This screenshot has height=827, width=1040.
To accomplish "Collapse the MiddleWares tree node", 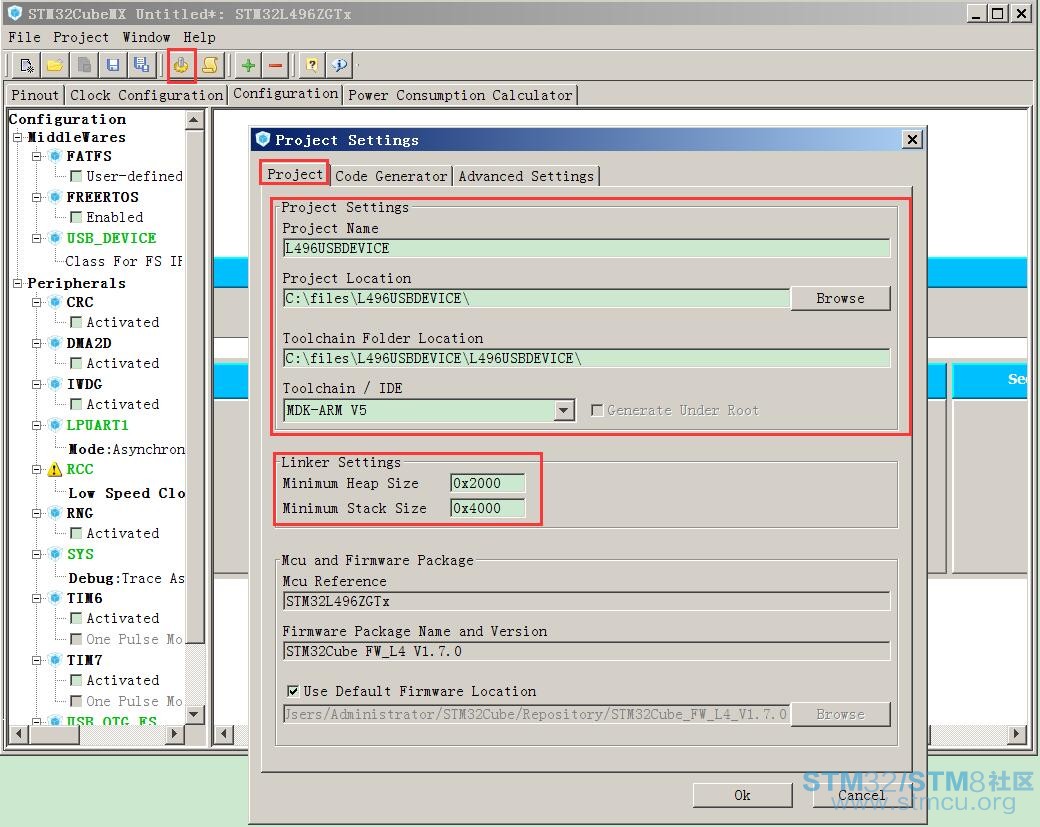I will pos(17,137).
